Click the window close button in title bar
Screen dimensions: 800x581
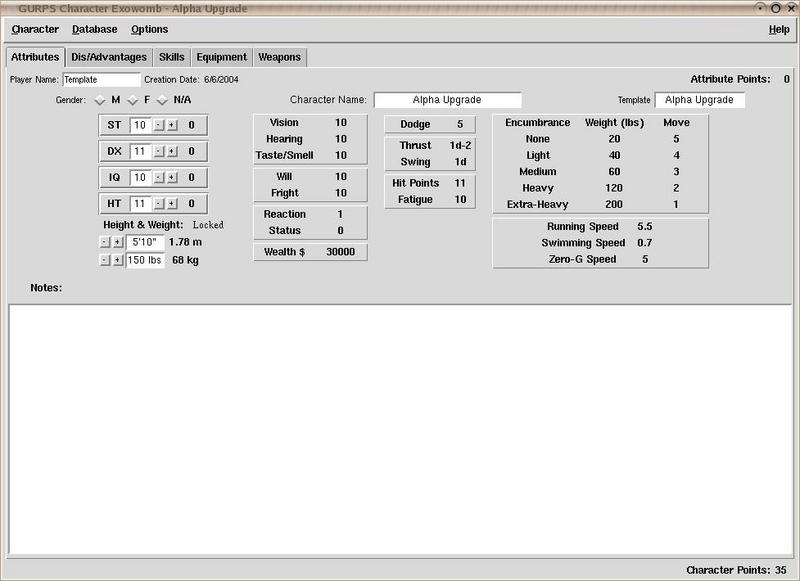click(790, 8)
